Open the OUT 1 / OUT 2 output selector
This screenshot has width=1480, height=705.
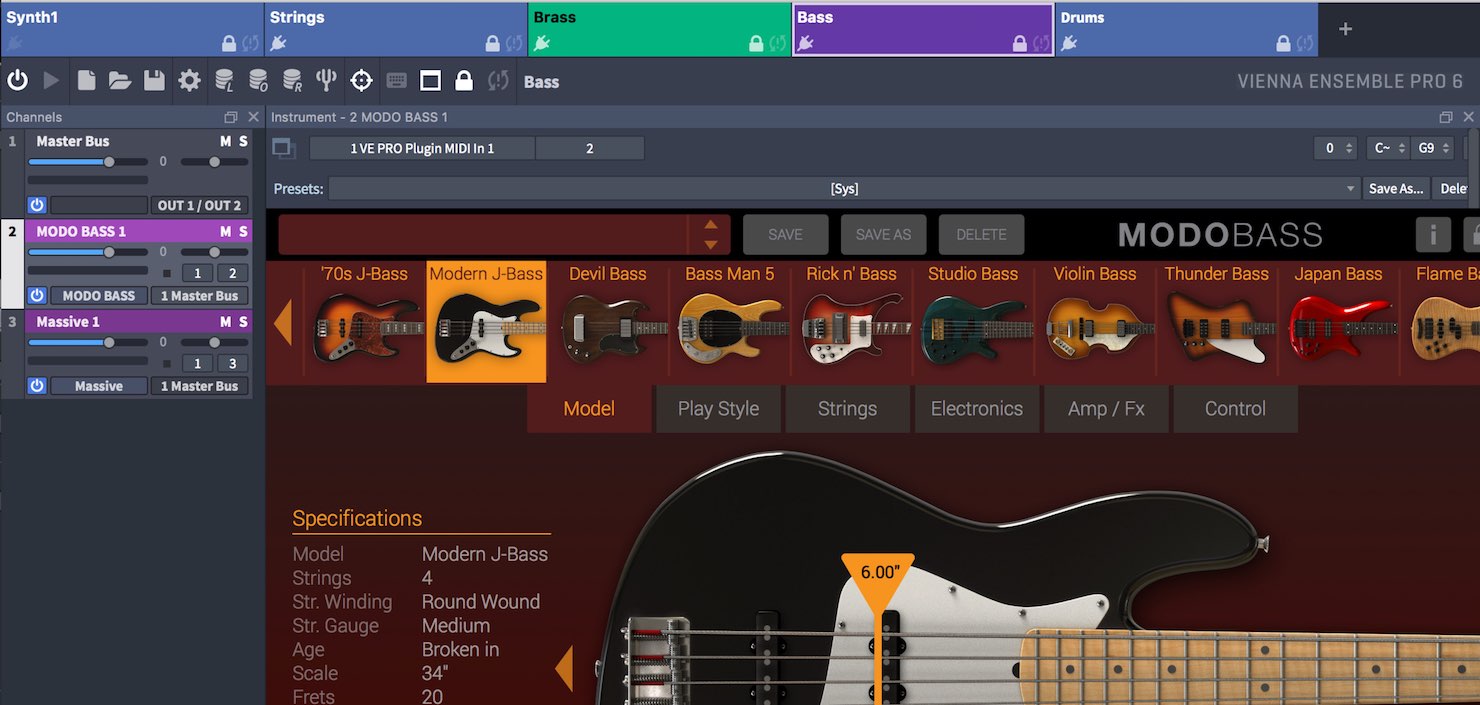(199, 205)
